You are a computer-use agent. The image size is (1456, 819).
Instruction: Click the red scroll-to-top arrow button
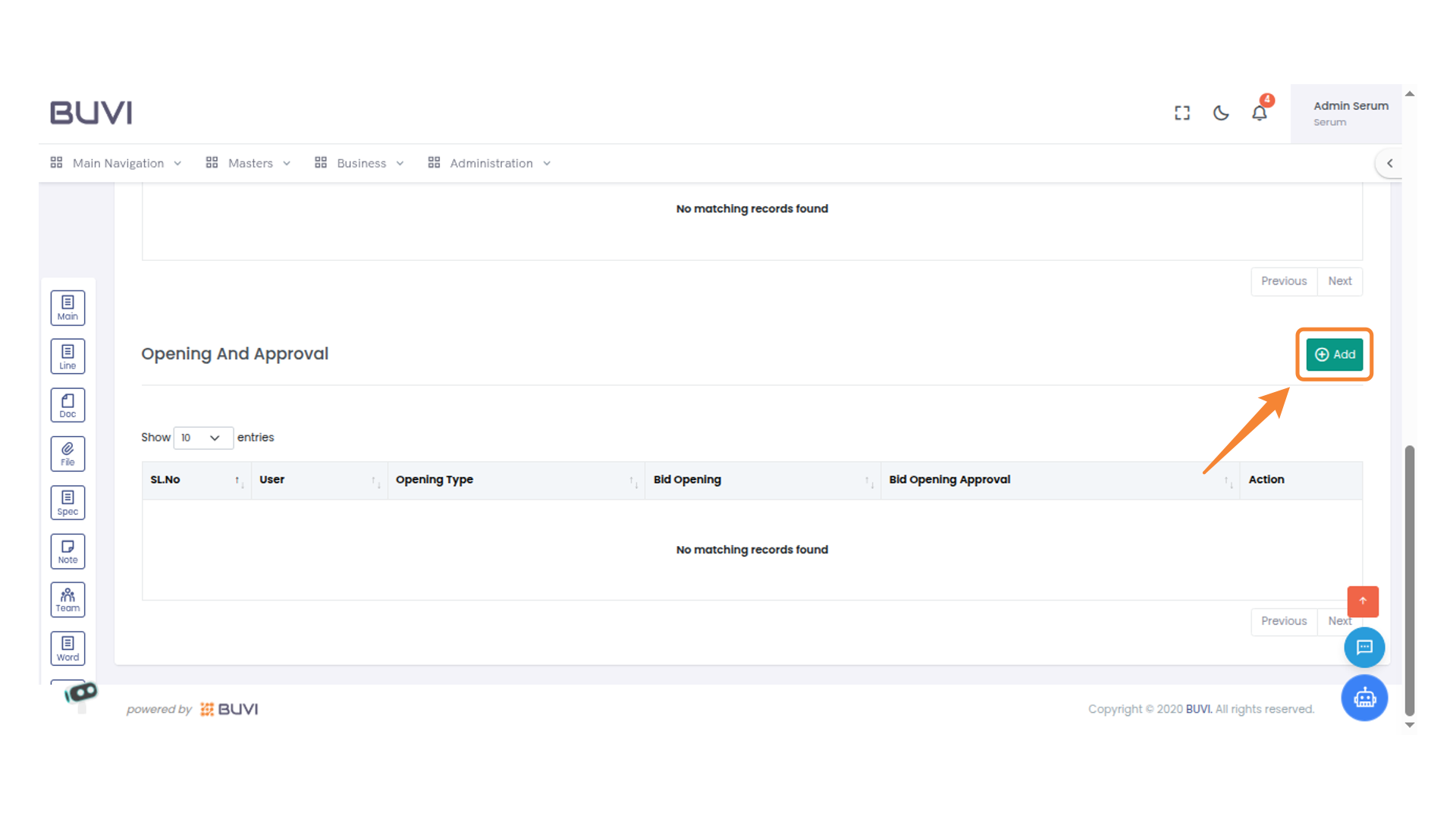coord(1362,601)
